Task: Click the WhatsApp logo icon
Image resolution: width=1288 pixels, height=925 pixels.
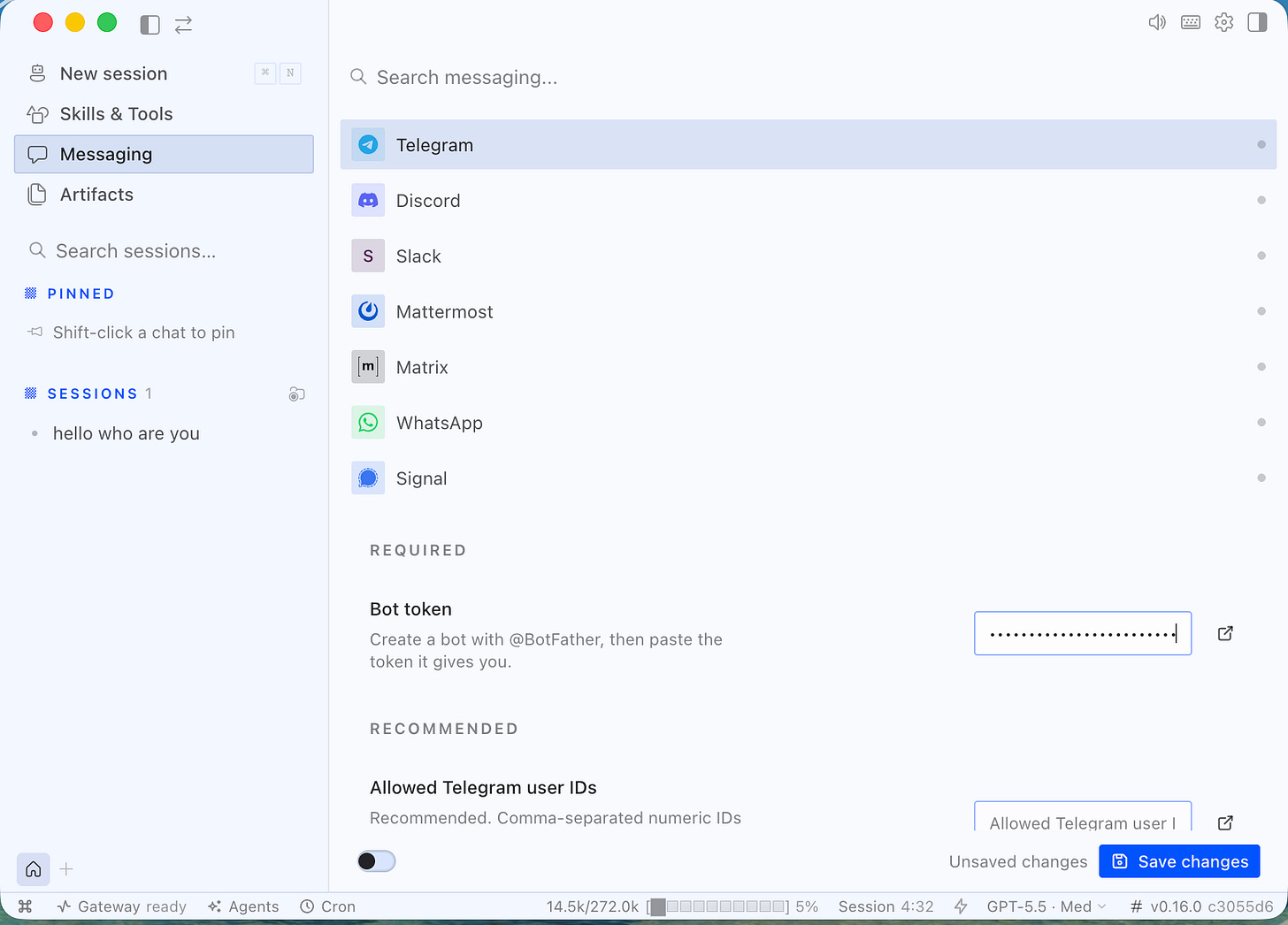Action: coord(368,423)
